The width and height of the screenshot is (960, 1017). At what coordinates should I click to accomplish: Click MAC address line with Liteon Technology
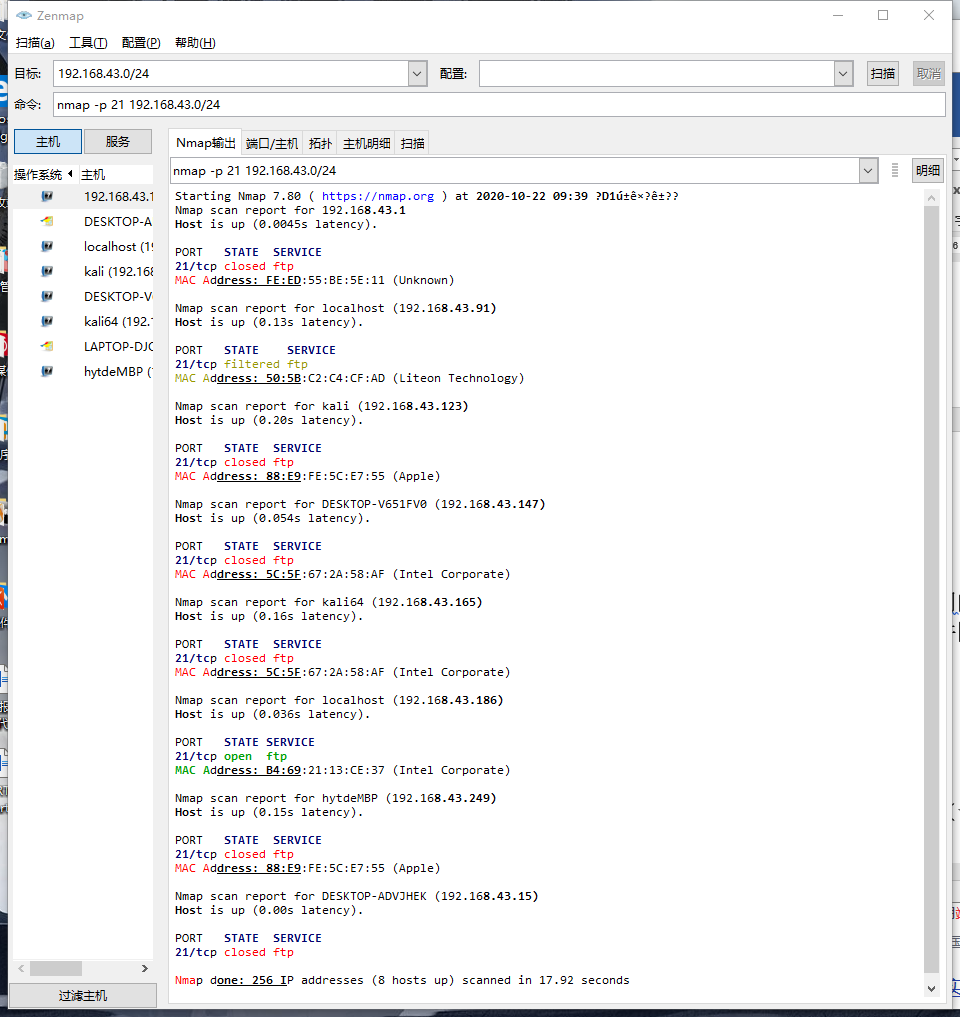click(x=350, y=378)
